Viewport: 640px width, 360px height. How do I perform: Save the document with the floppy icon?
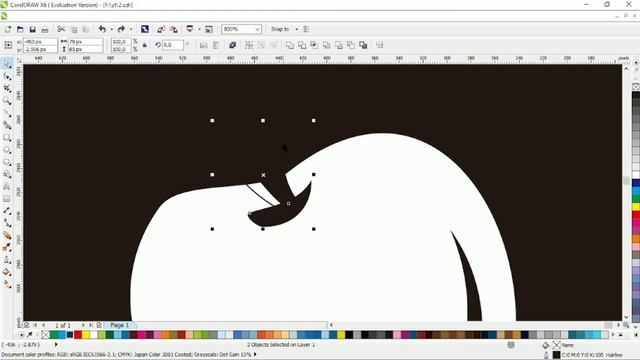pos(32,29)
